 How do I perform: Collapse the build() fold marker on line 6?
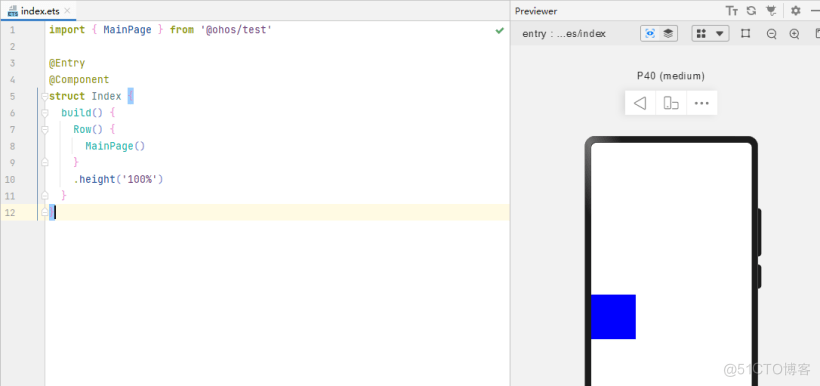[44, 113]
